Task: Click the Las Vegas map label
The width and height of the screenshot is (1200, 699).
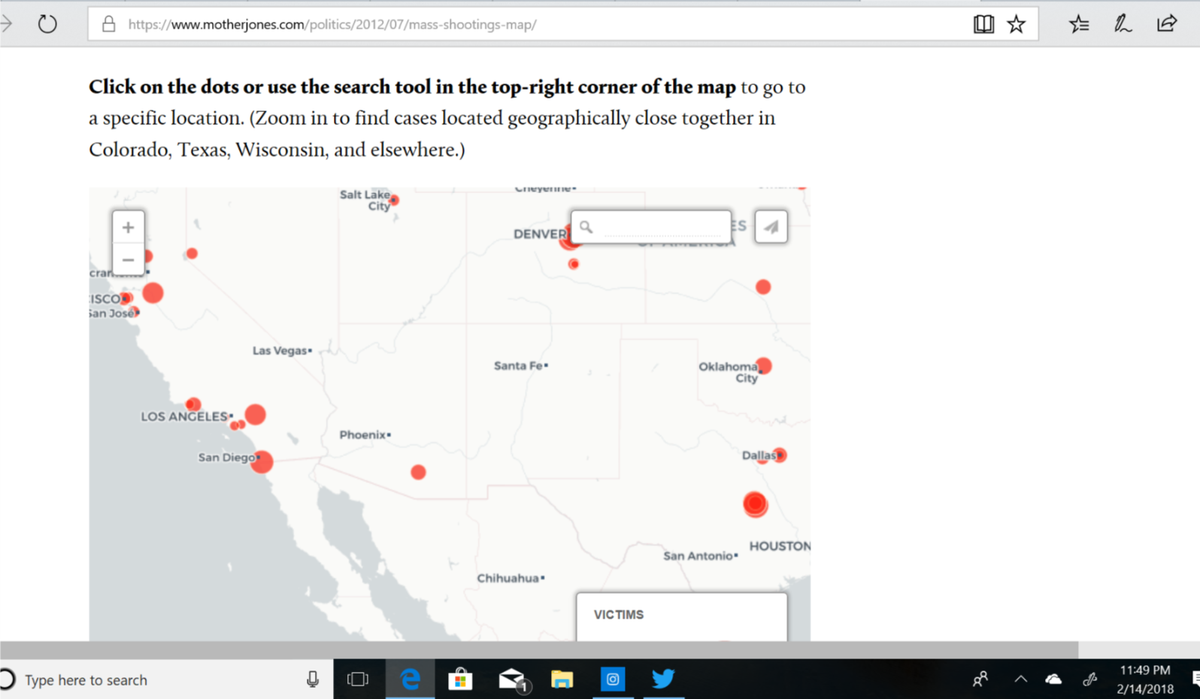Action: pyautogui.click(x=281, y=350)
